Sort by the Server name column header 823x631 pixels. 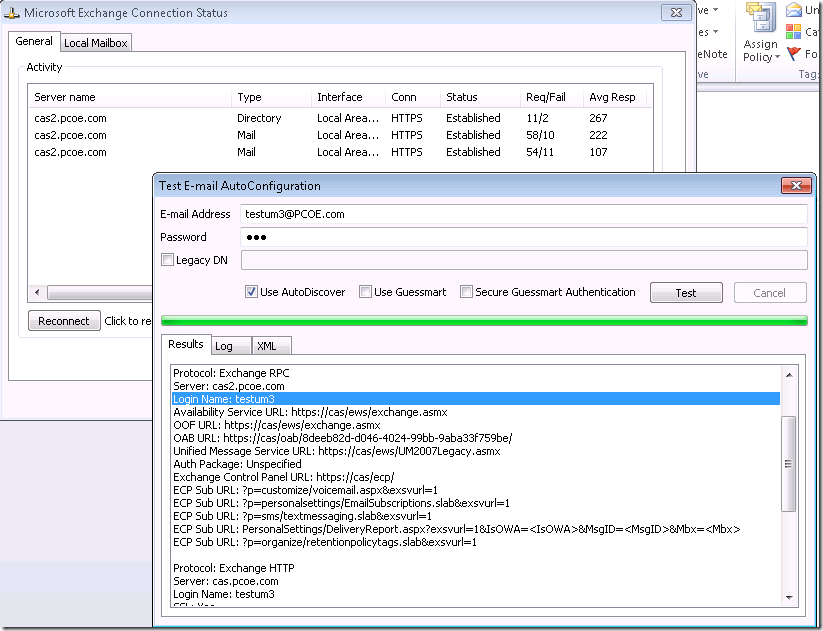click(x=130, y=97)
